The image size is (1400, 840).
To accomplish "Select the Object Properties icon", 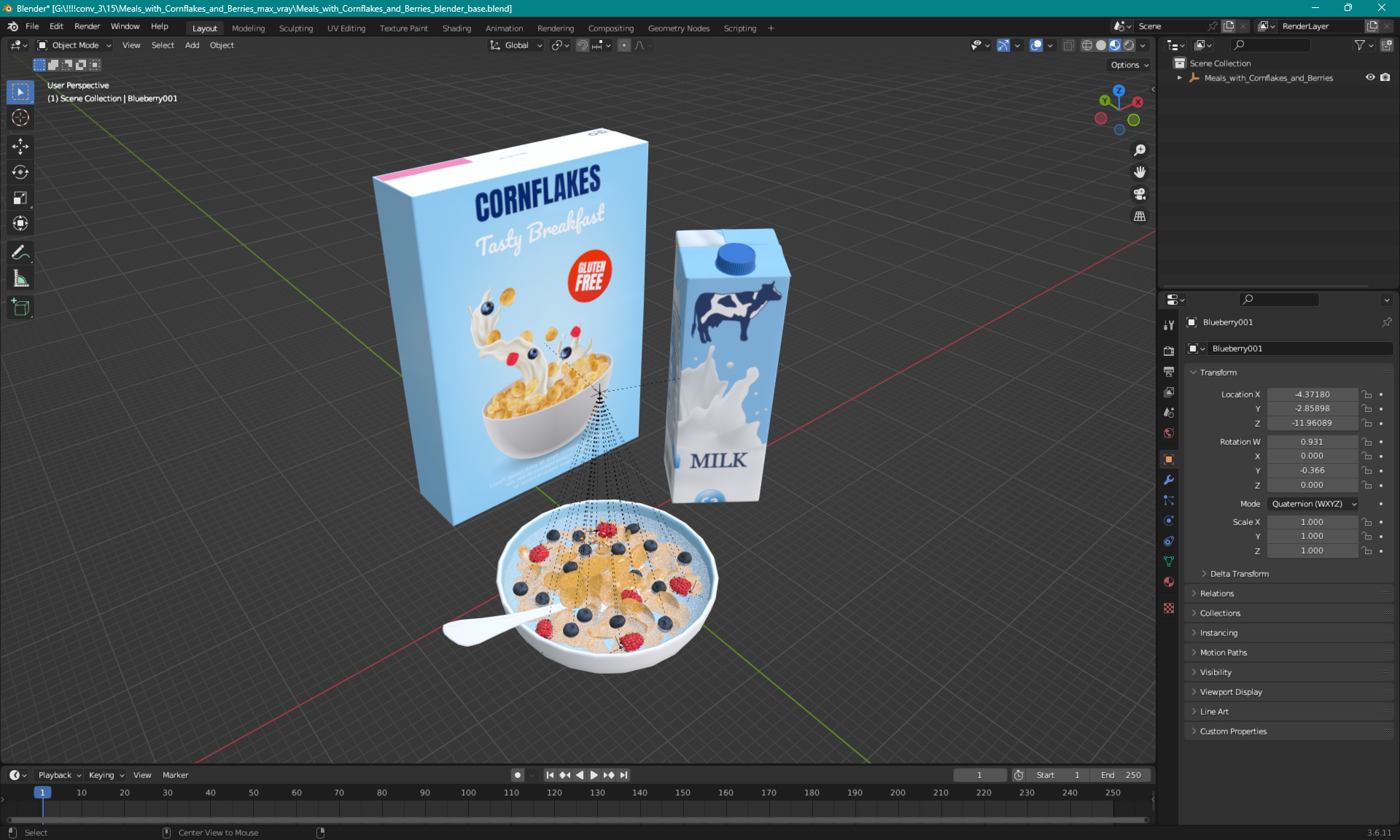I will click(1169, 459).
